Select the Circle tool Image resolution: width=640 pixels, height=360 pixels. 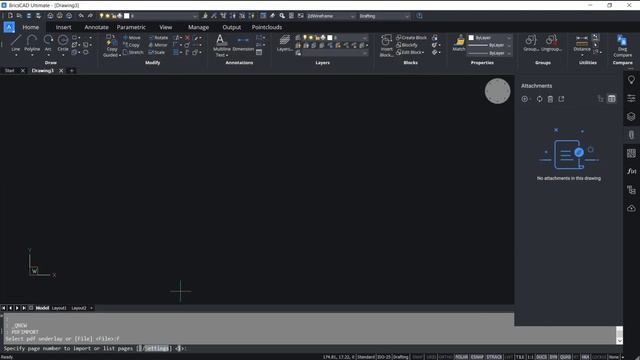pos(63,42)
